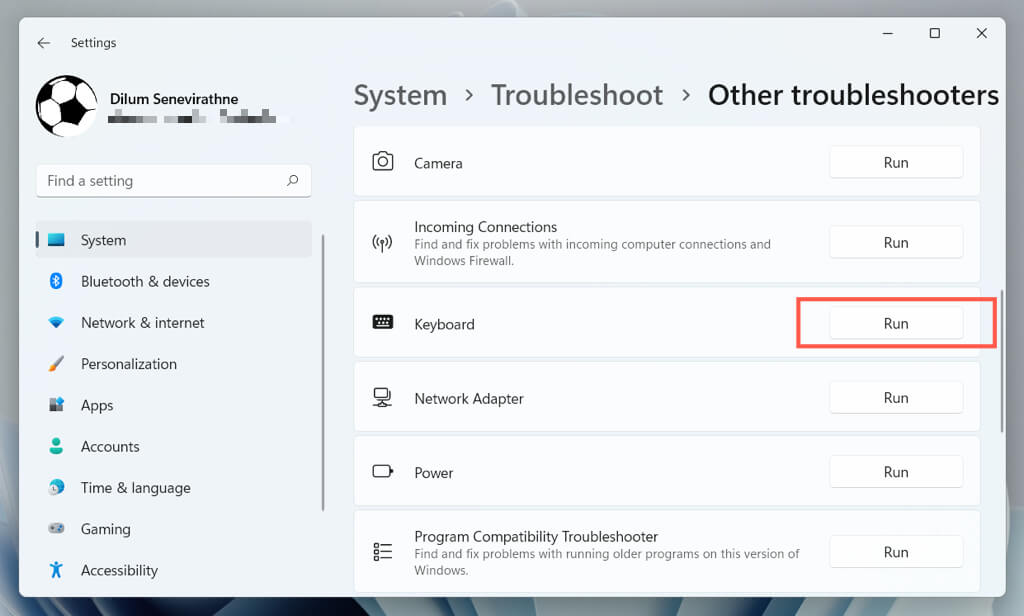Click the soccer ball profile picture
This screenshot has width=1024, height=616.
[66, 106]
